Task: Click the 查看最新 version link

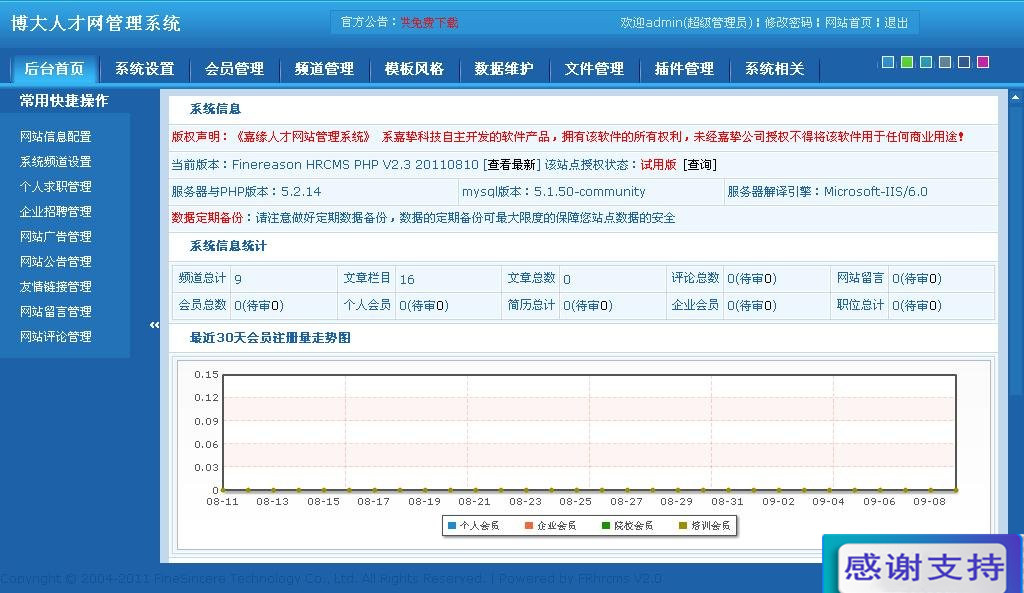Action: (x=511, y=165)
